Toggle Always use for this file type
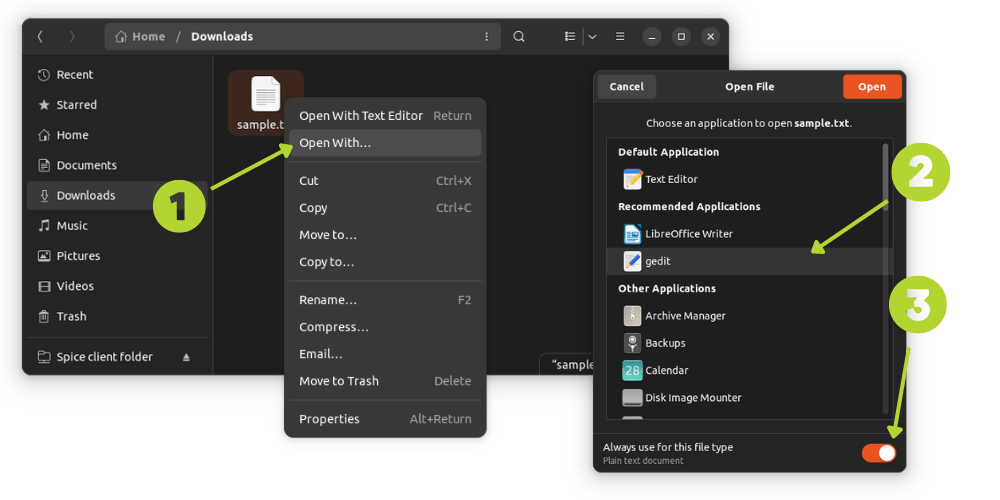This screenshot has height=500, width=1000. click(x=878, y=453)
